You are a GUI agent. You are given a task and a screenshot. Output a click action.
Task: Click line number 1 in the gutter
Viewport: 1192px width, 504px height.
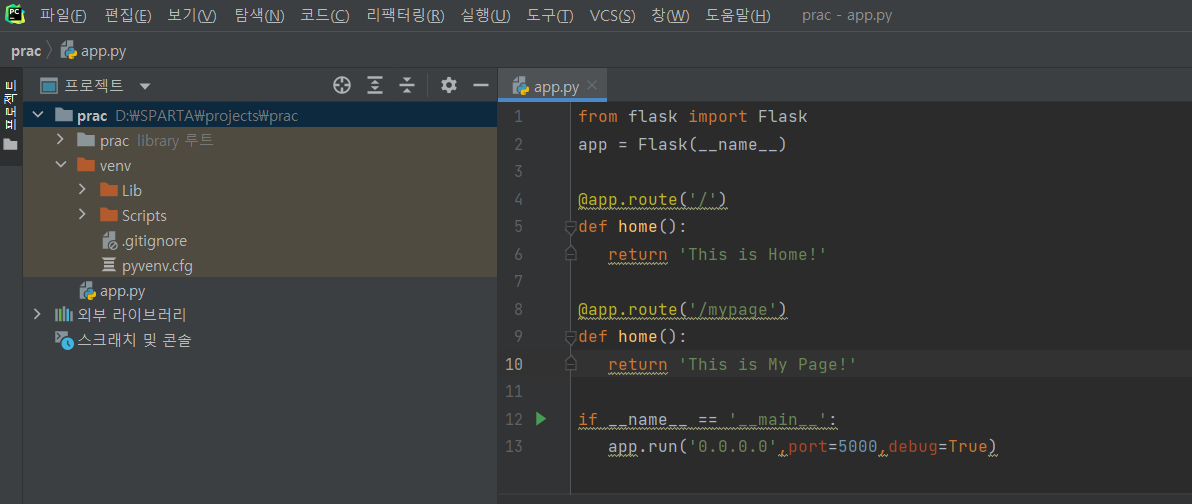[x=518, y=117]
